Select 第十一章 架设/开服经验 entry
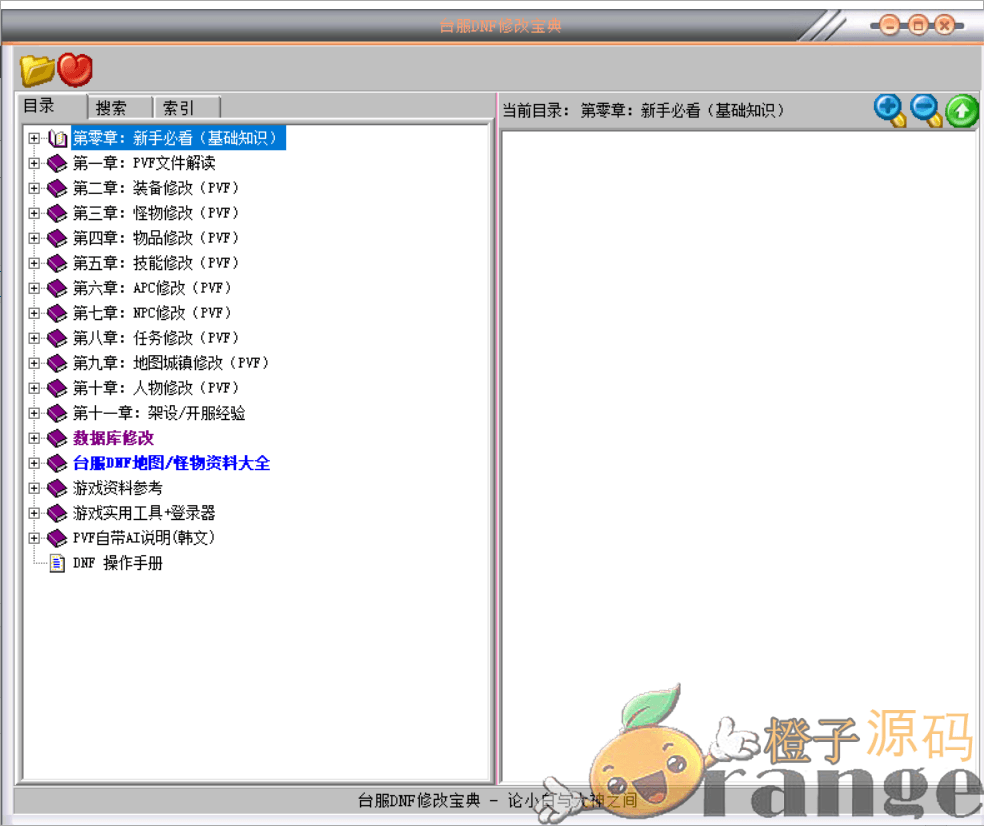Viewport: 984px width, 826px height. coord(158,413)
